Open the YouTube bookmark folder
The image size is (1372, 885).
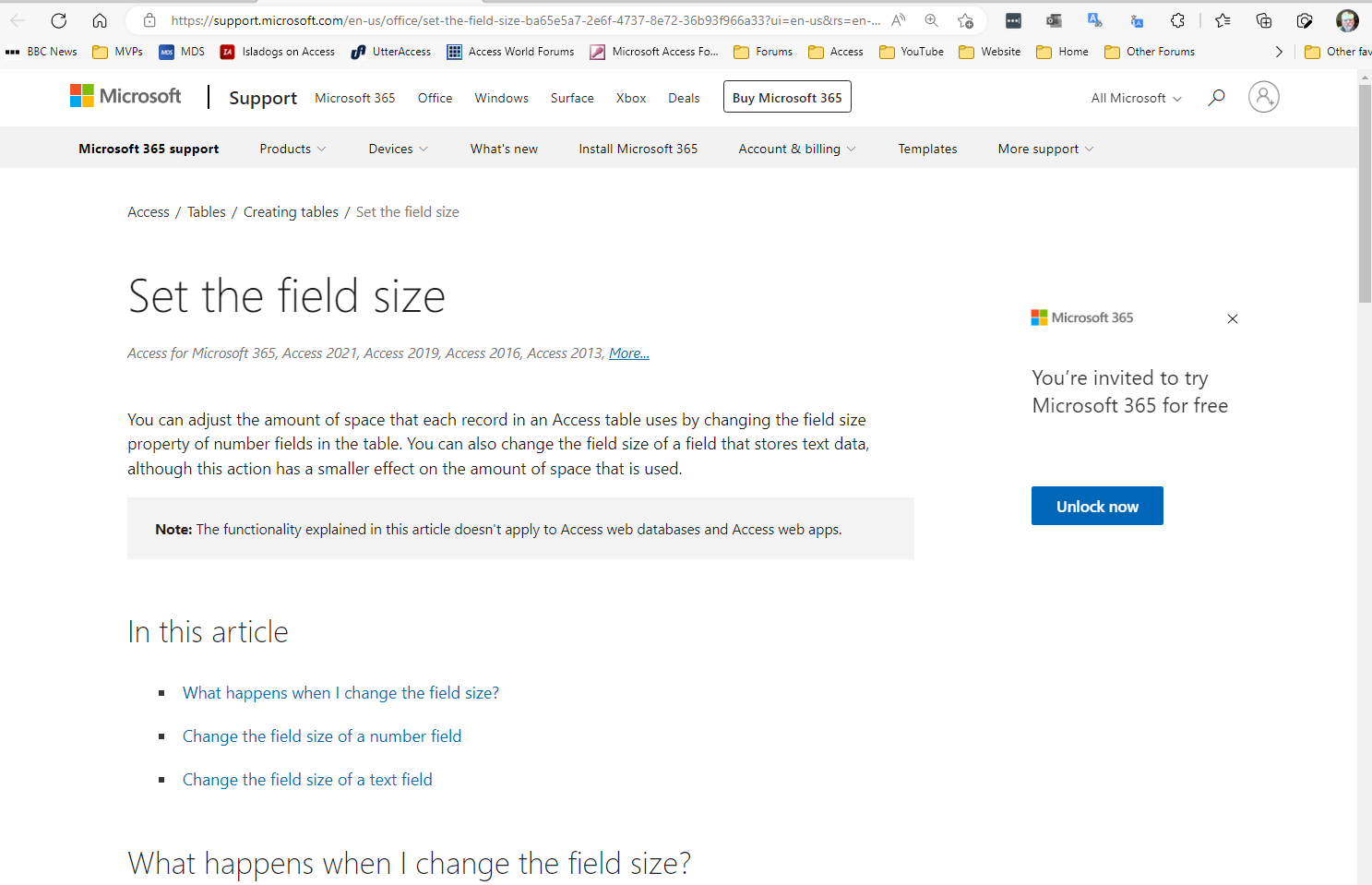(x=912, y=52)
